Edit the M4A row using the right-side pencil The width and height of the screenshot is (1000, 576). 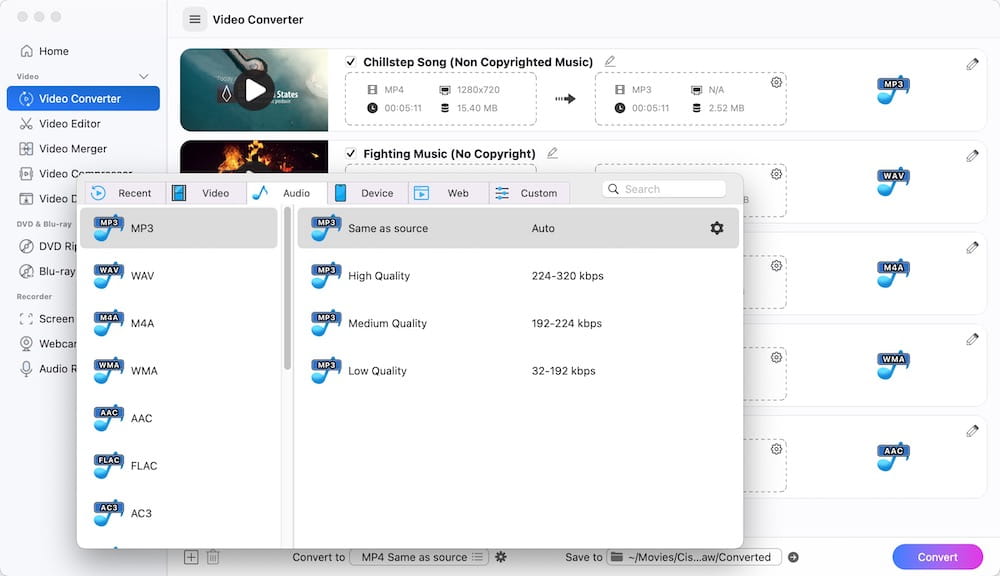point(972,247)
